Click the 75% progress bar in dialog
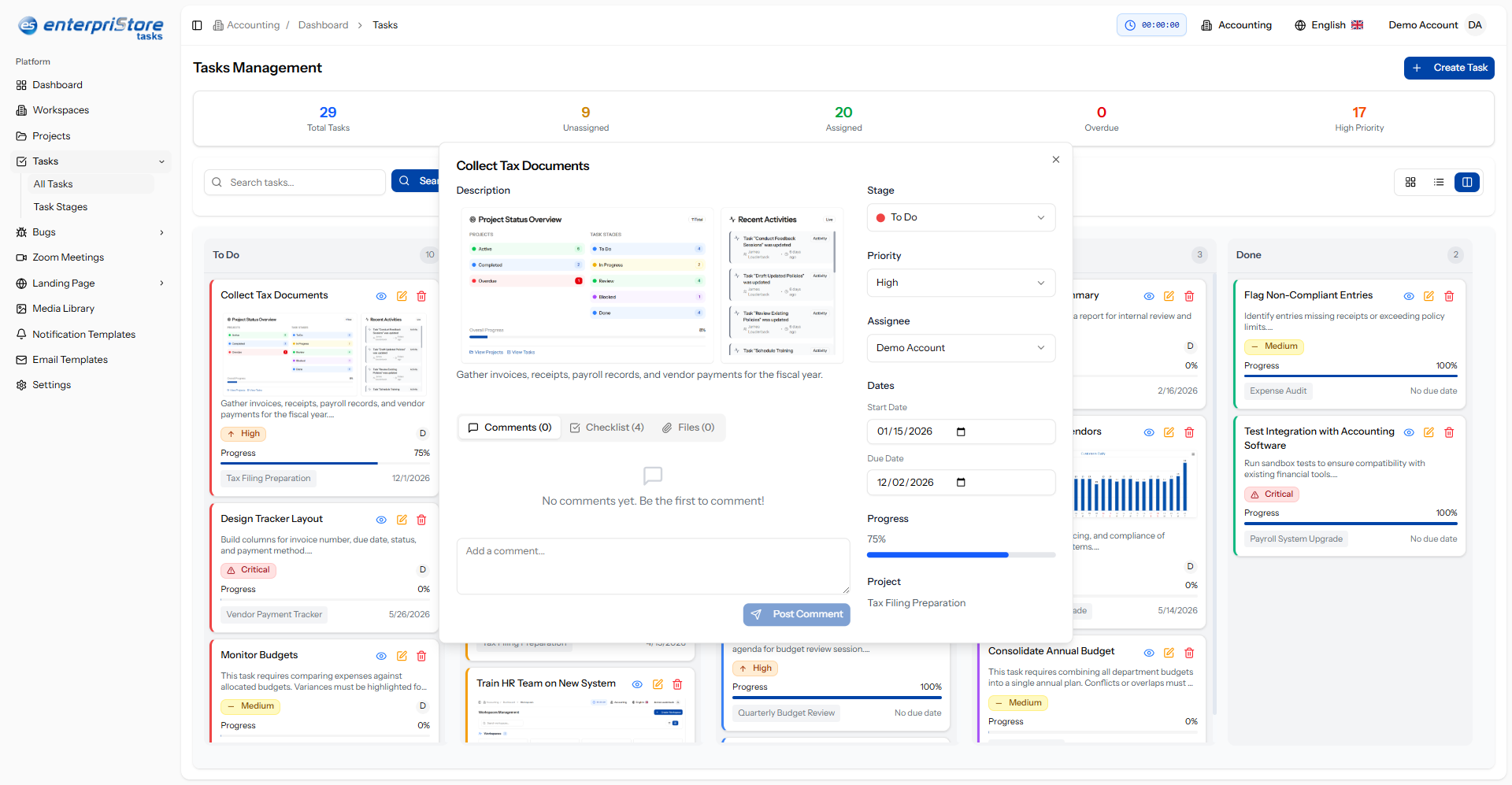Image resolution: width=1512 pixels, height=785 pixels. point(961,555)
